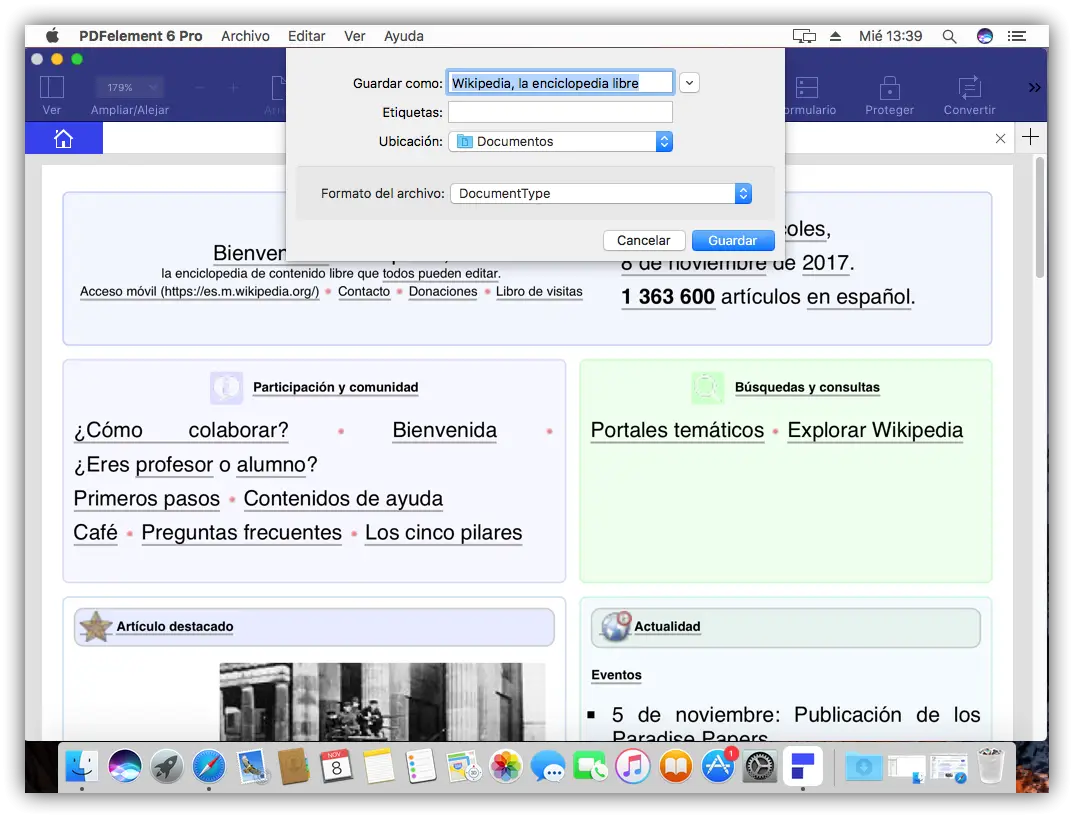Open Photos from the dock

(506, 765)
